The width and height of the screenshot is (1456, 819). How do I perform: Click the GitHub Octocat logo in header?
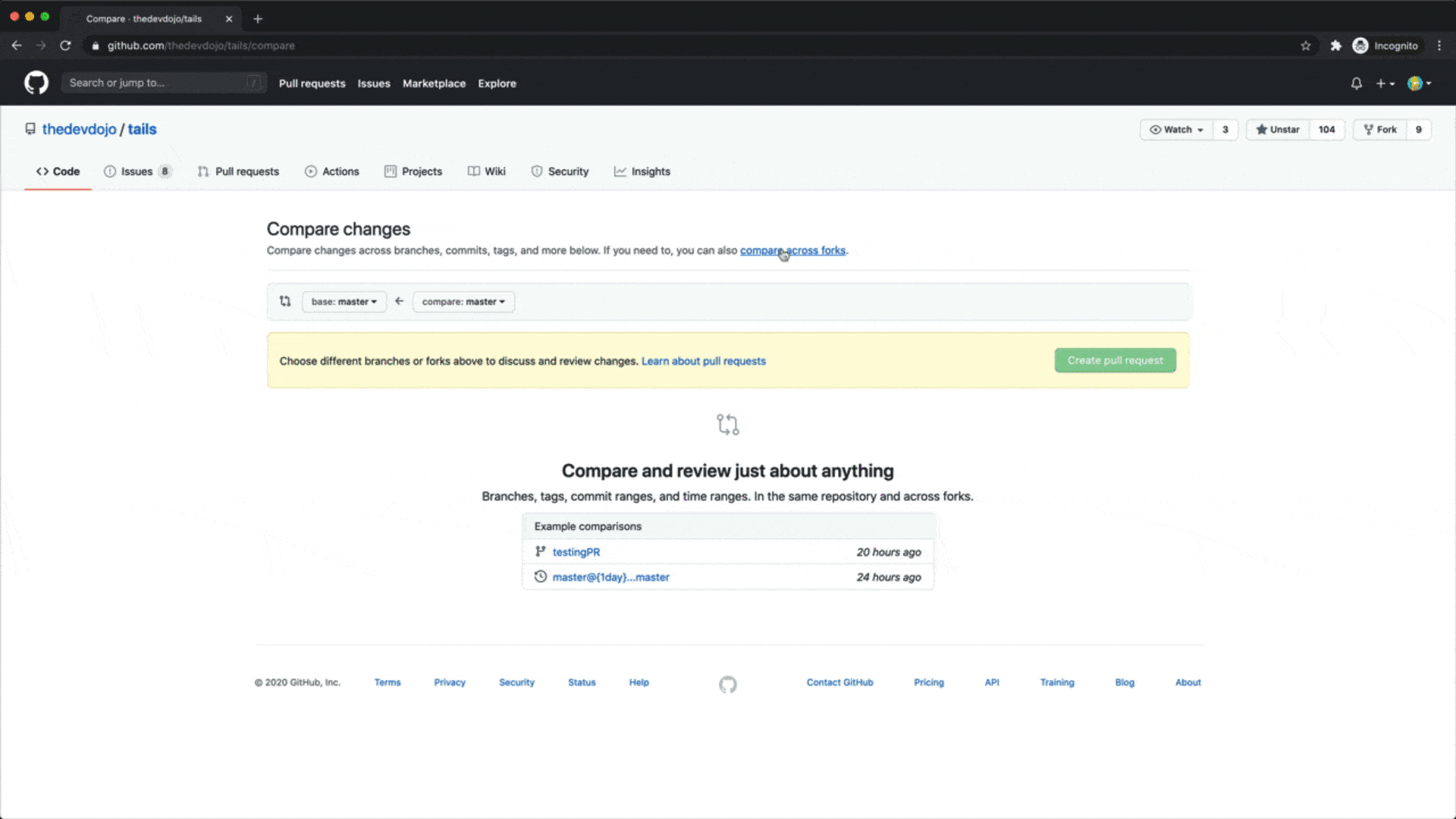click(36, 83)
